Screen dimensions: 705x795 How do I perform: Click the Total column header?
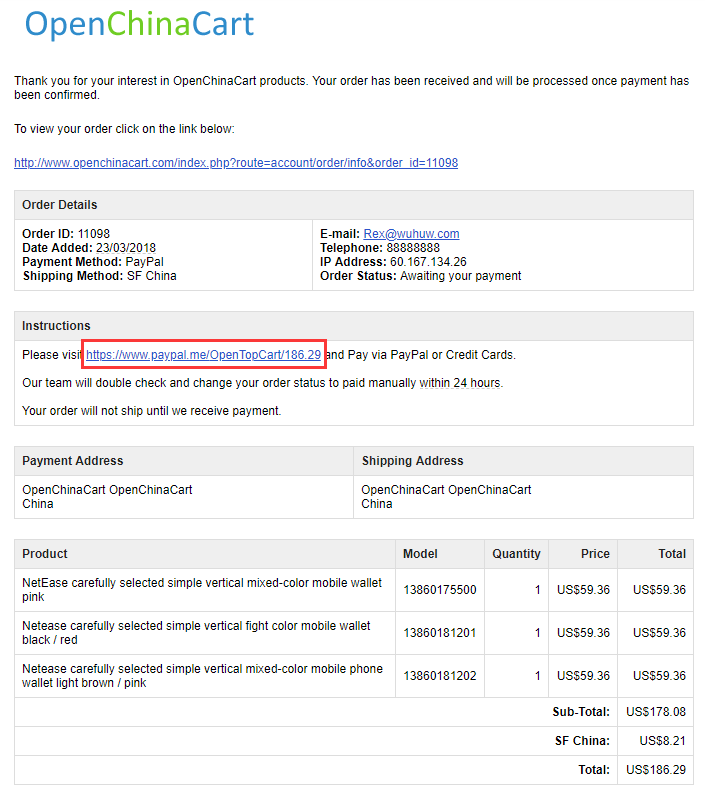pyautogui.click(x=655, y=554)
